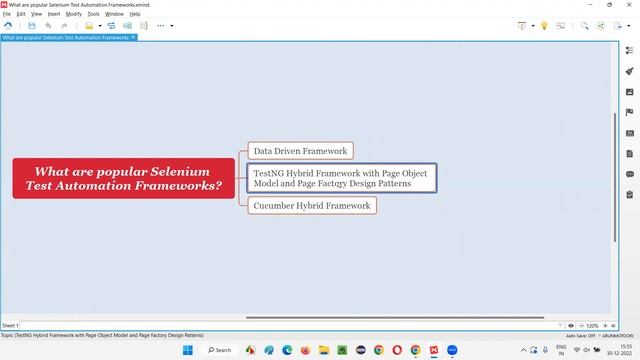Open the Help menu
This screenshot has height=360, width=640.
135,14
